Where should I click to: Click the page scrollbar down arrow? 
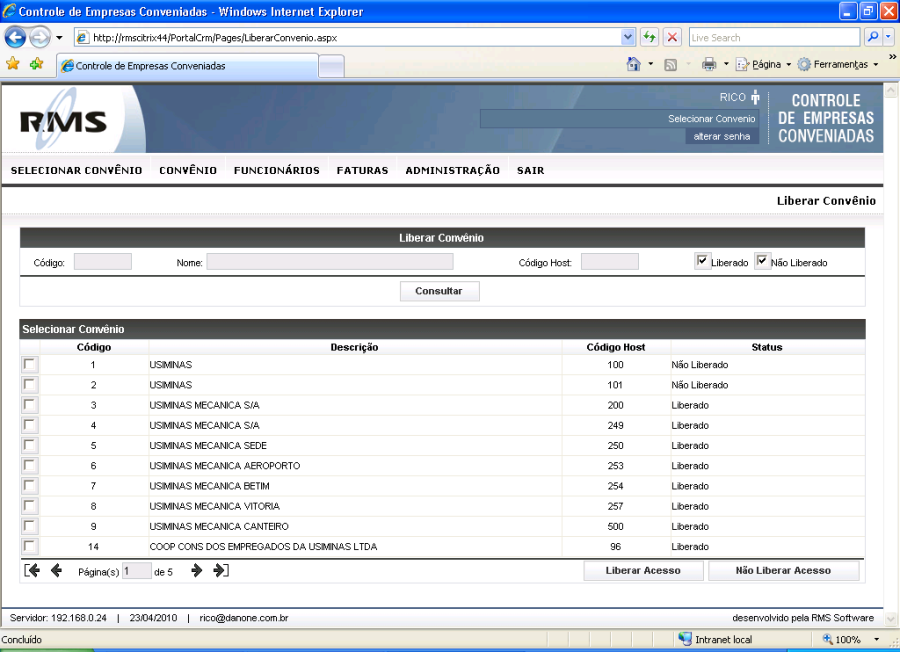[890, 619]
